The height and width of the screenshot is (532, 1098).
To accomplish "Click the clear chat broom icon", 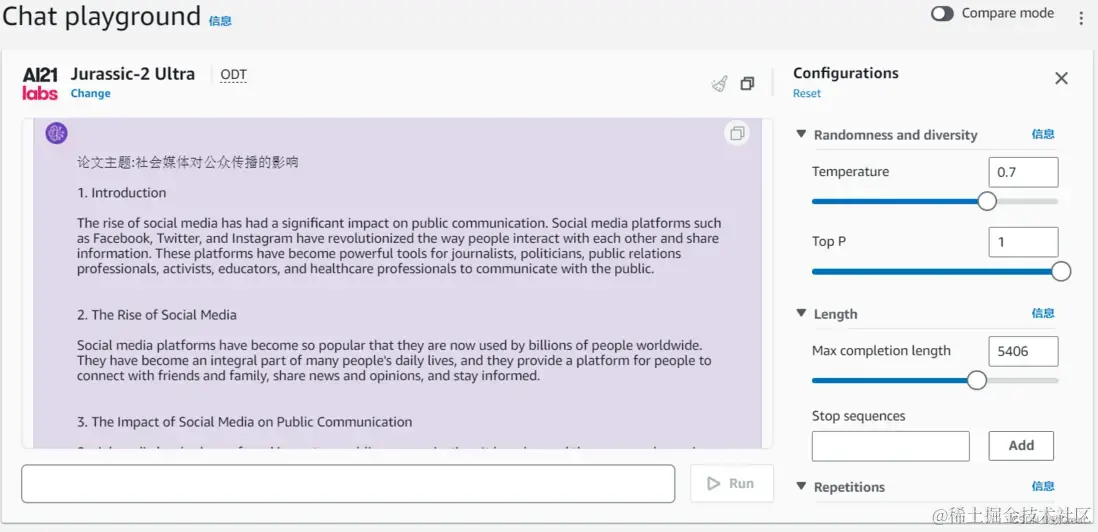I will (719, 84).
